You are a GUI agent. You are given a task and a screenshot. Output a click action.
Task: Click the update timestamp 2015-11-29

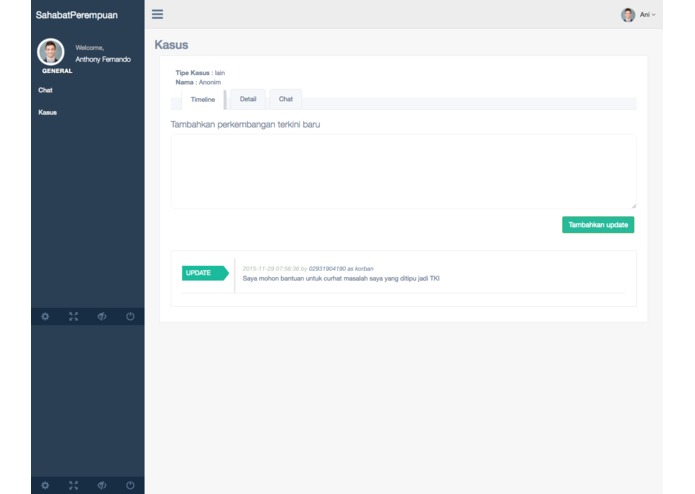[x=271, y=268]
